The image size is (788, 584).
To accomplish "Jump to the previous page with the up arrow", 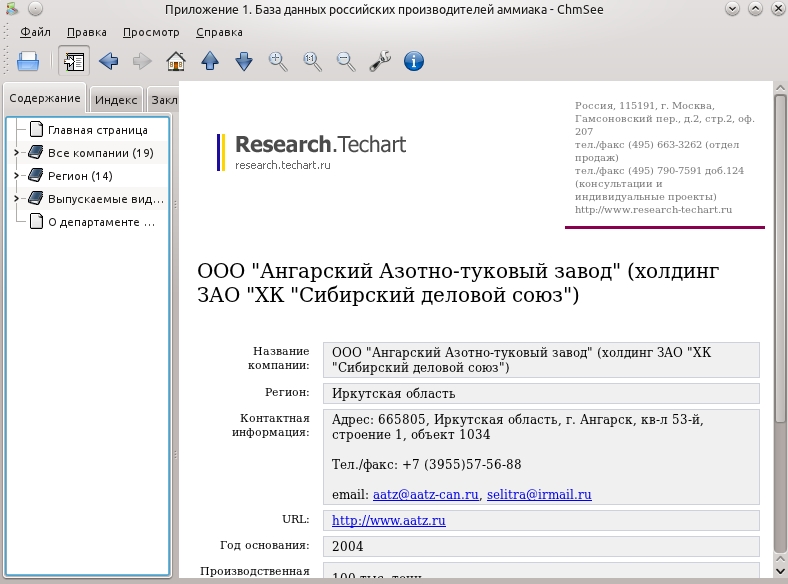I will 210,61.
